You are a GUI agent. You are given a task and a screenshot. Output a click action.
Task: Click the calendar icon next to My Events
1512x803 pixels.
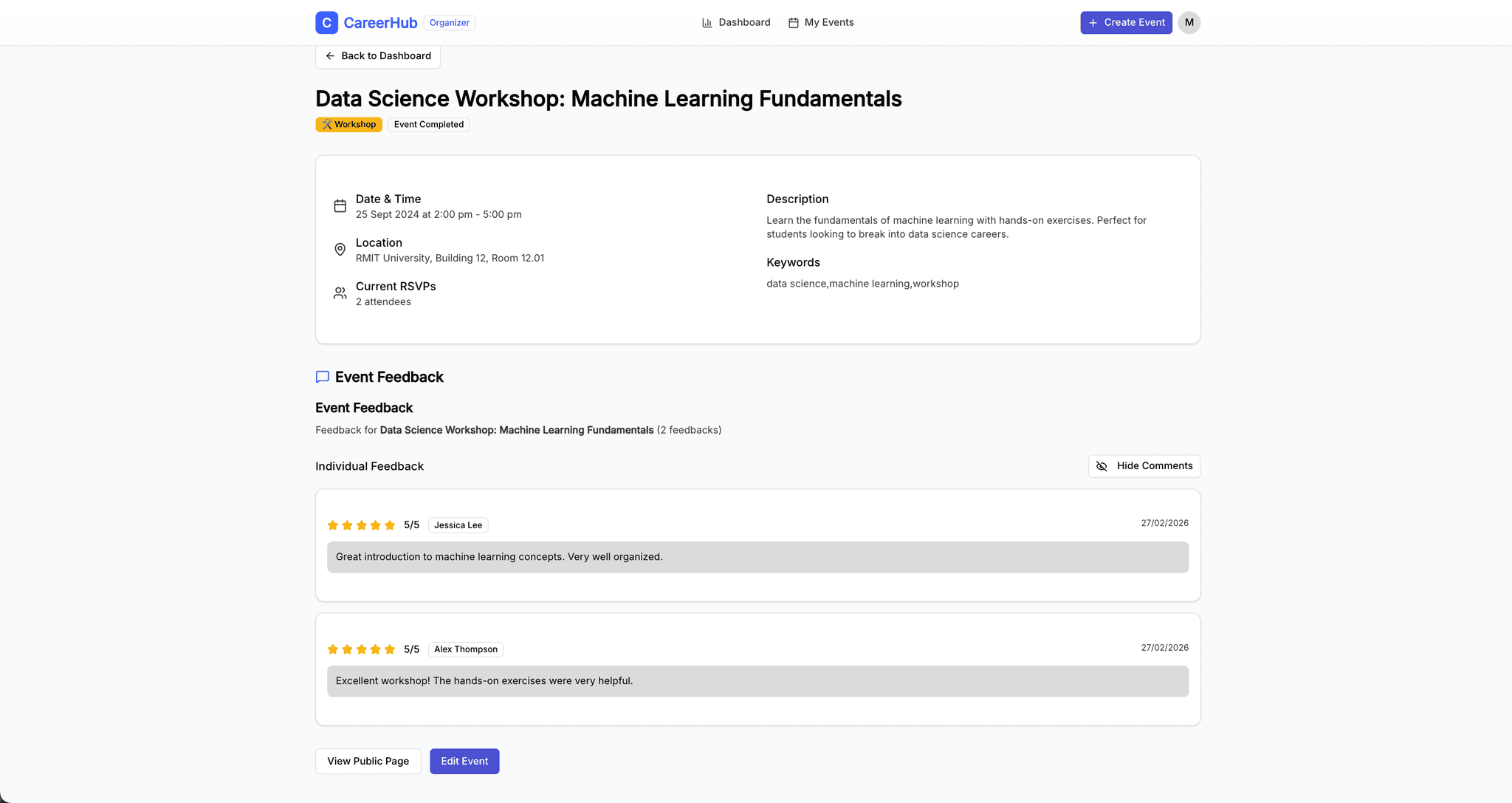pos(793,23)
